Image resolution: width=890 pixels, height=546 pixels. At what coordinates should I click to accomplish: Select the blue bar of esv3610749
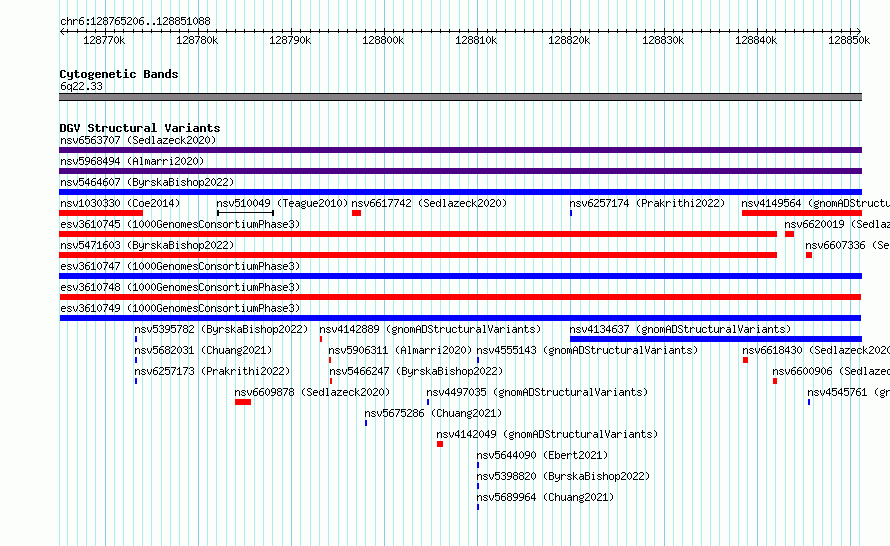pos(460,318)
